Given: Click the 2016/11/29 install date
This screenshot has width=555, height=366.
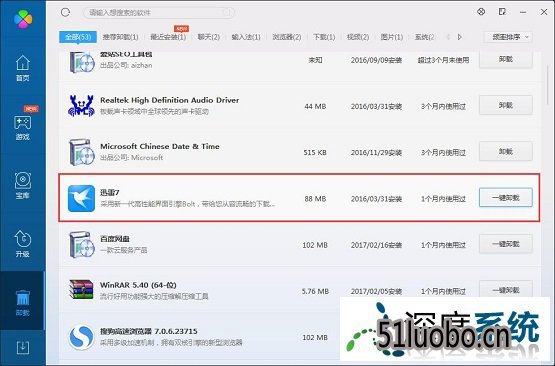Looking at the screenshot, I should tap(376, 153).
